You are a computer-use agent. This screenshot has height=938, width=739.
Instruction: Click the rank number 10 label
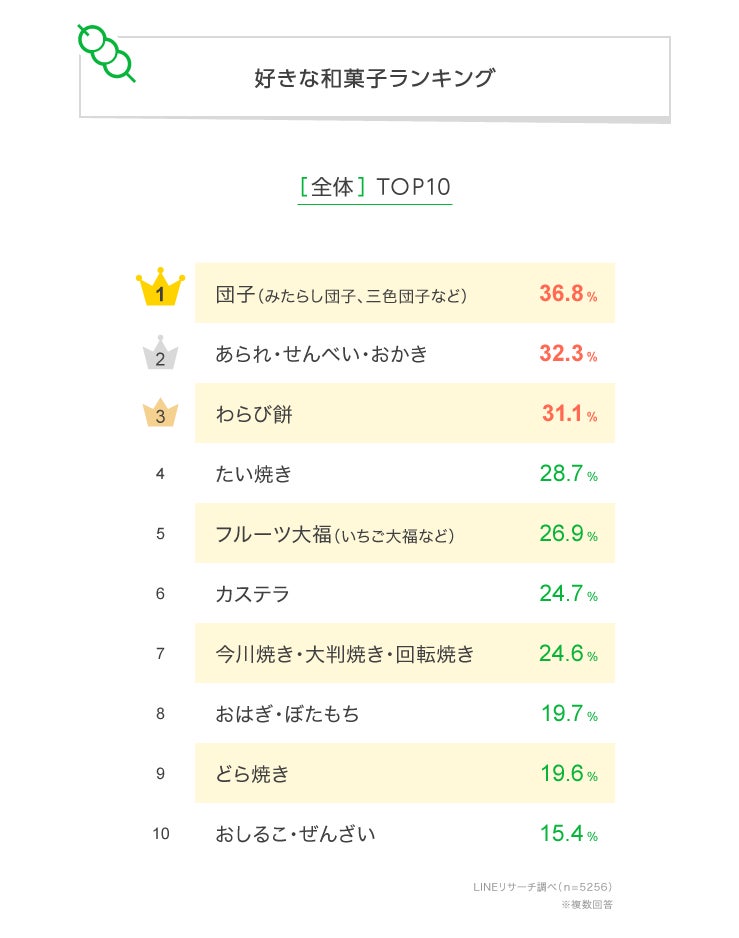160,833
